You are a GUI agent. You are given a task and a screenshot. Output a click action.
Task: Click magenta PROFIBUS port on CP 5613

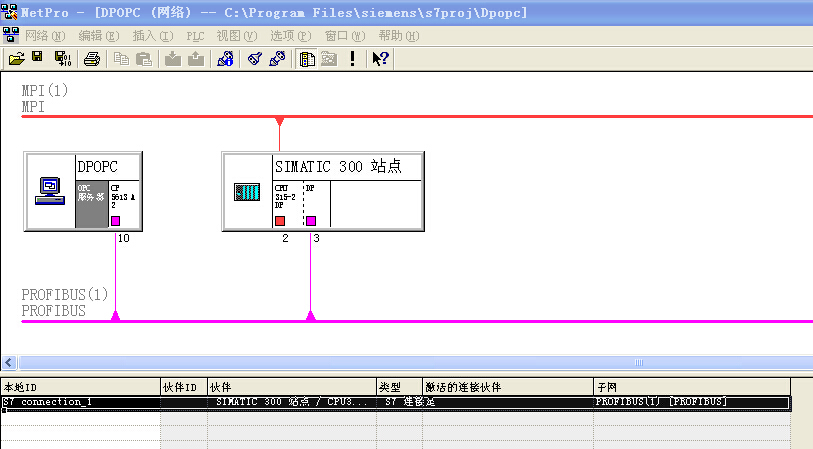pyautogui.click(x=116, y=221)
